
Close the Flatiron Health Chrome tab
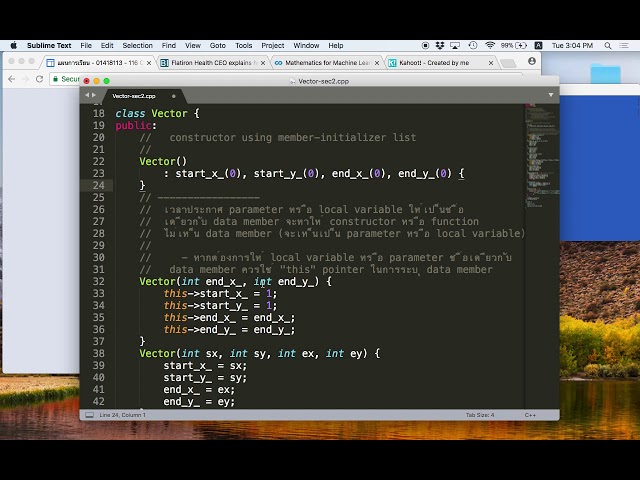(x=263, y=63)
